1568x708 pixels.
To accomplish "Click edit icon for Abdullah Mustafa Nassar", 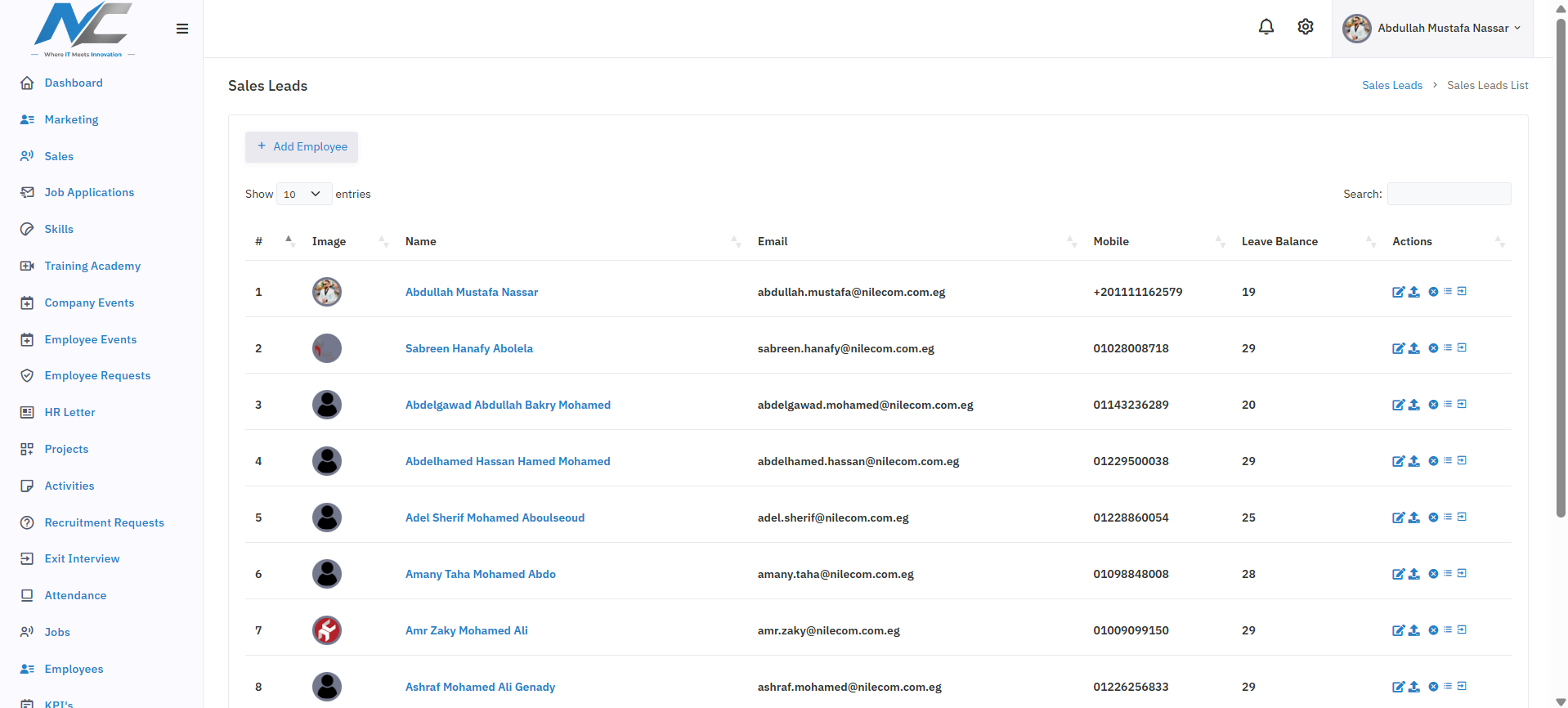I will (x=1398, y=292).
